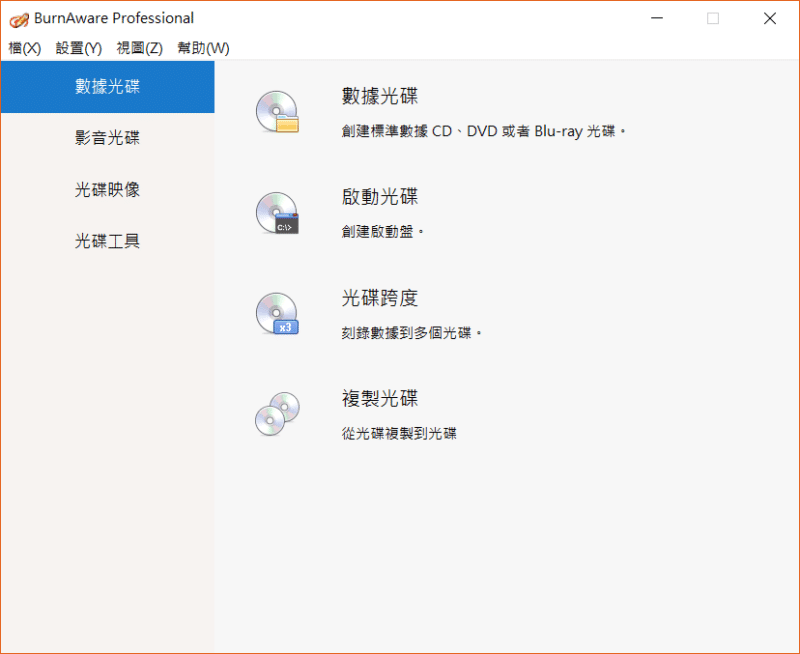Click the BurnAware logo in title bar

[19, 20]
